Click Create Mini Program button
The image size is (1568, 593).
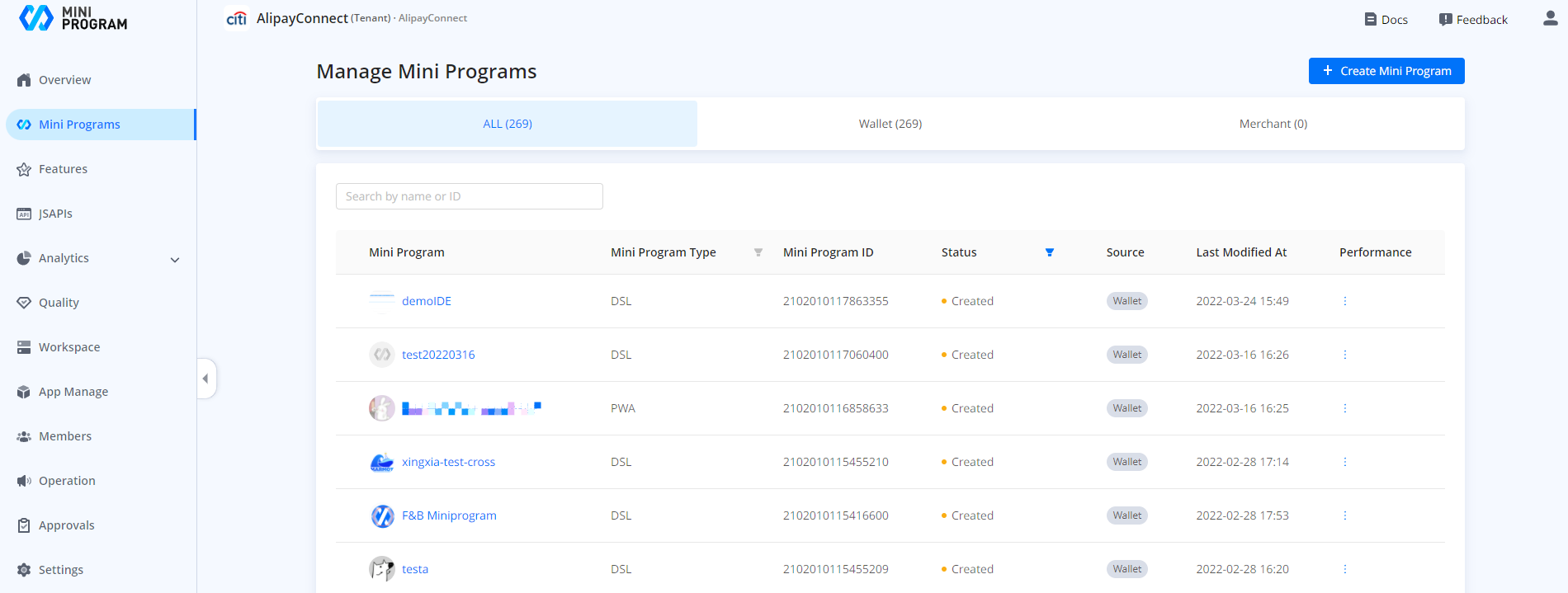[1386, 71]
